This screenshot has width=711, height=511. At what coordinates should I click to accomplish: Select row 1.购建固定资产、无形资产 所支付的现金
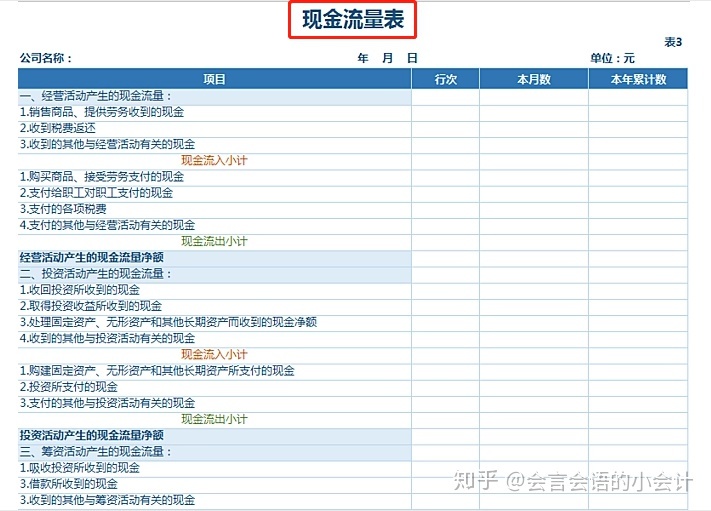[353, 371]
